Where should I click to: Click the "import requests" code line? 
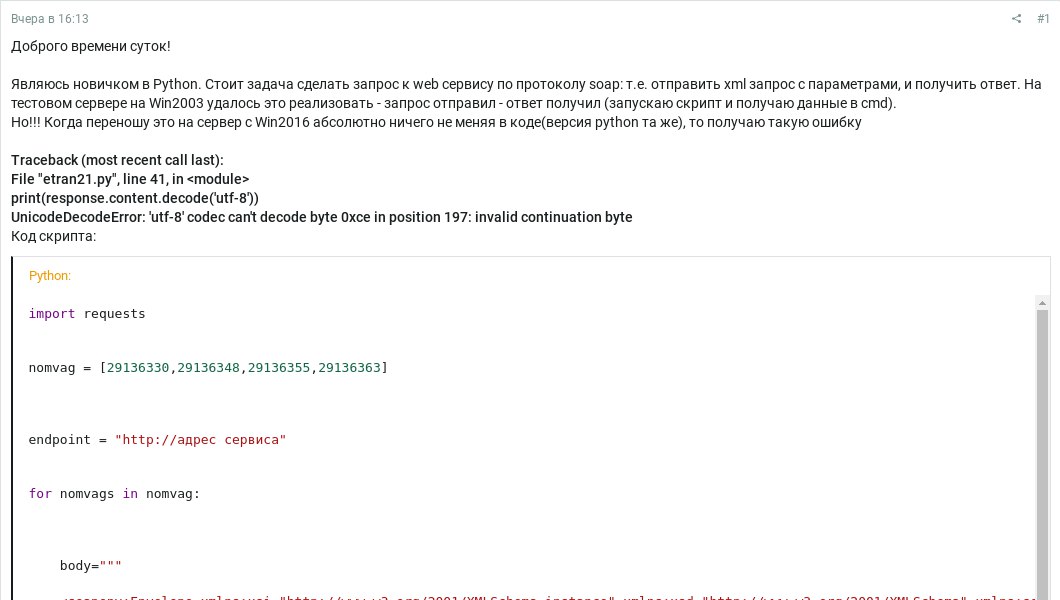pos(87,314)
